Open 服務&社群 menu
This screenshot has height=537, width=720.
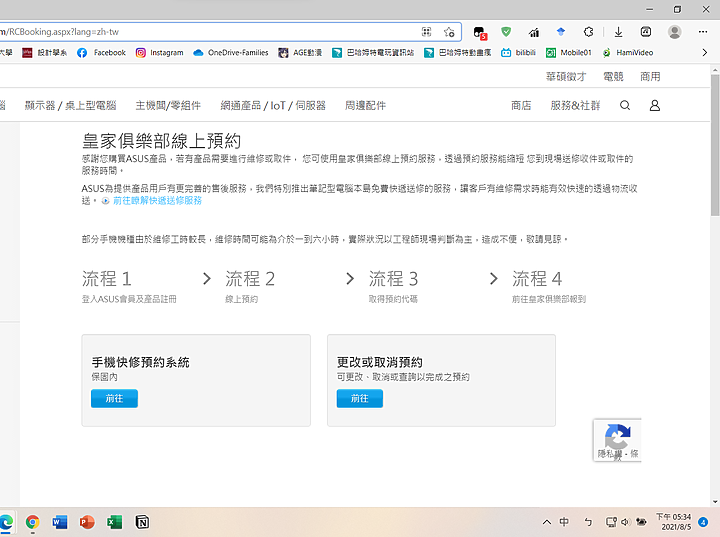coord(575,106)
